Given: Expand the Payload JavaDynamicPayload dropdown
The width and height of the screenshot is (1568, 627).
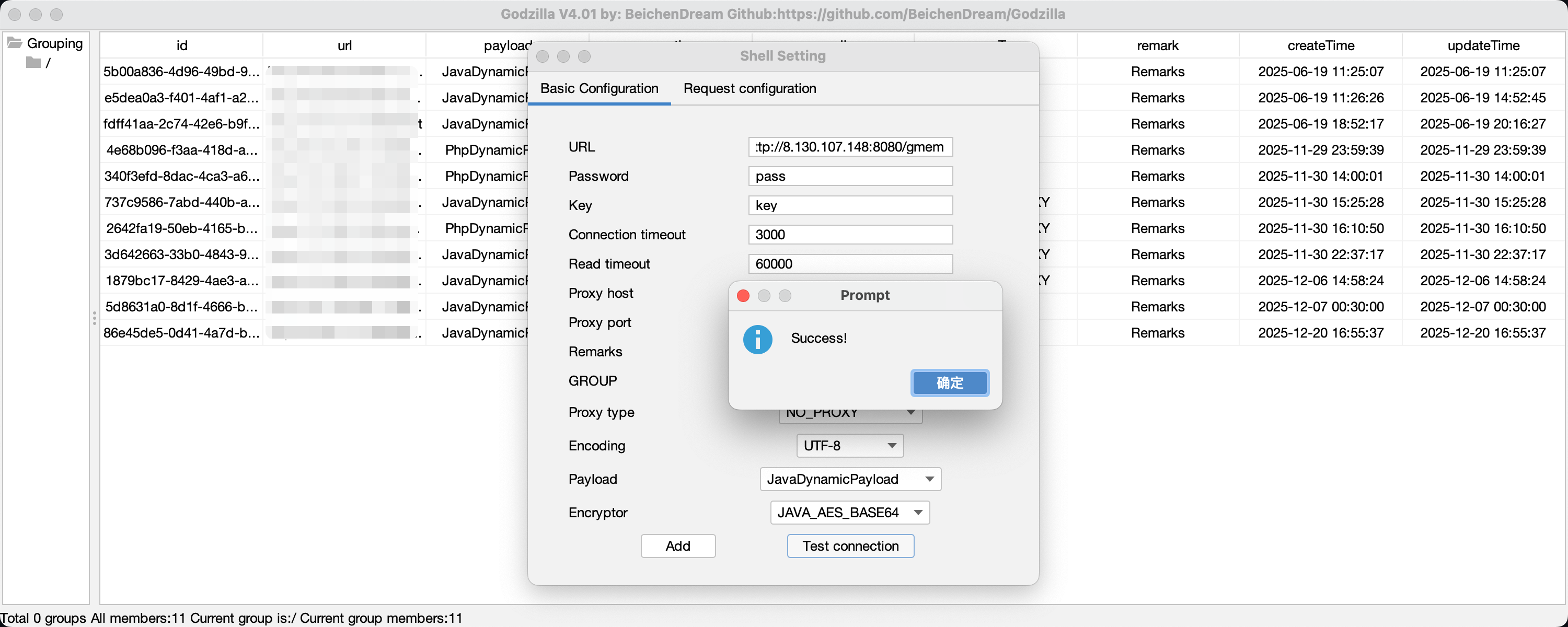Looking at the screenshot, I should (850, 479).
